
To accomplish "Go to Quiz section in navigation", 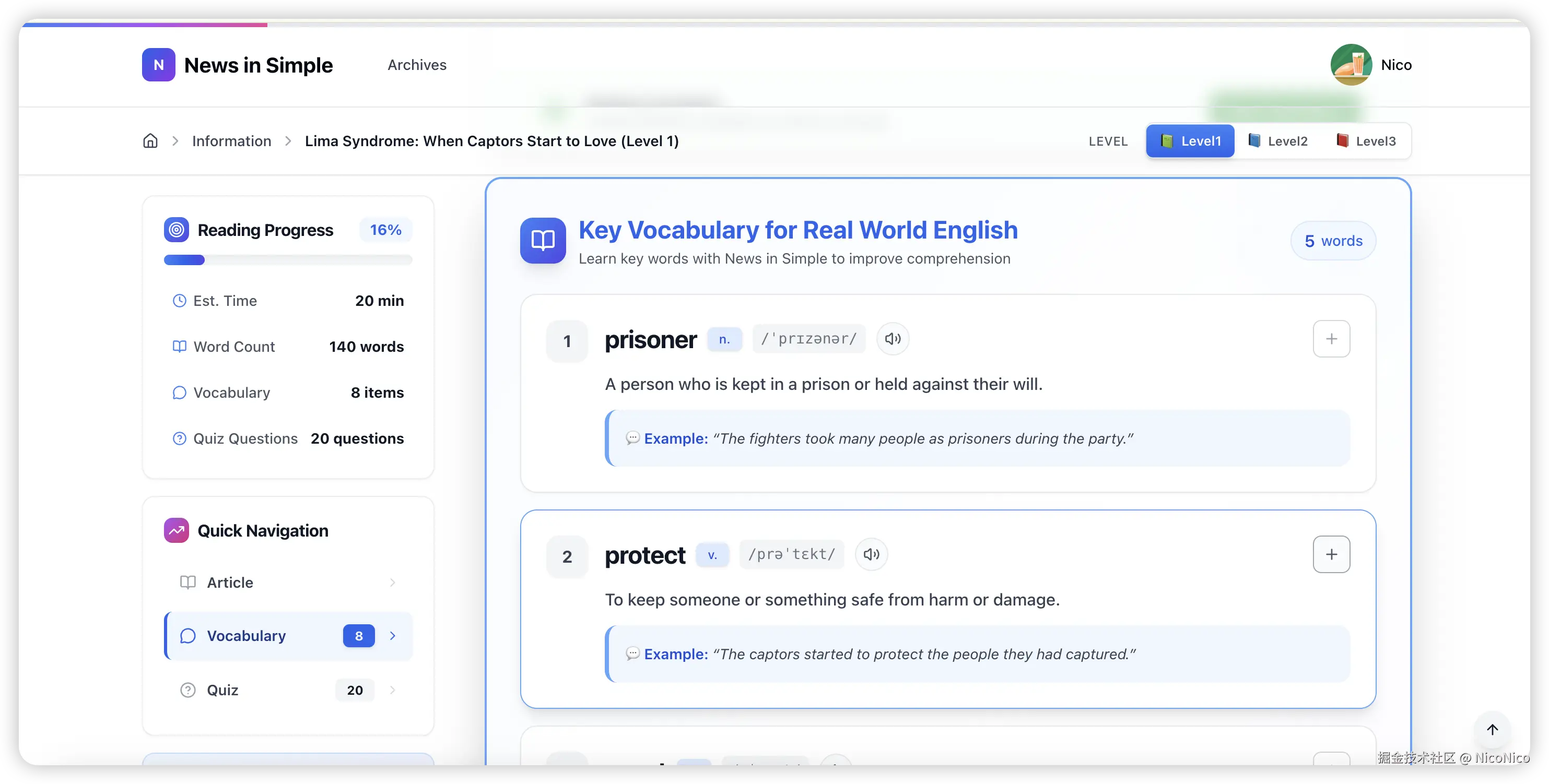I will (x=222, y=690).
